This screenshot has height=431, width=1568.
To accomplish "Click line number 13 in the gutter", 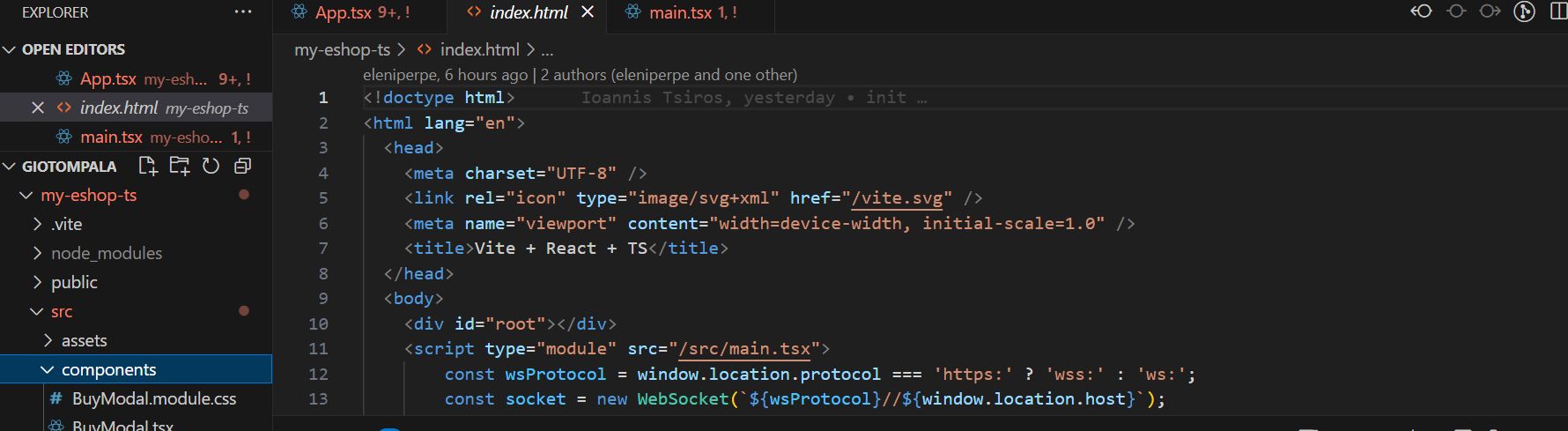I will 318,399.
